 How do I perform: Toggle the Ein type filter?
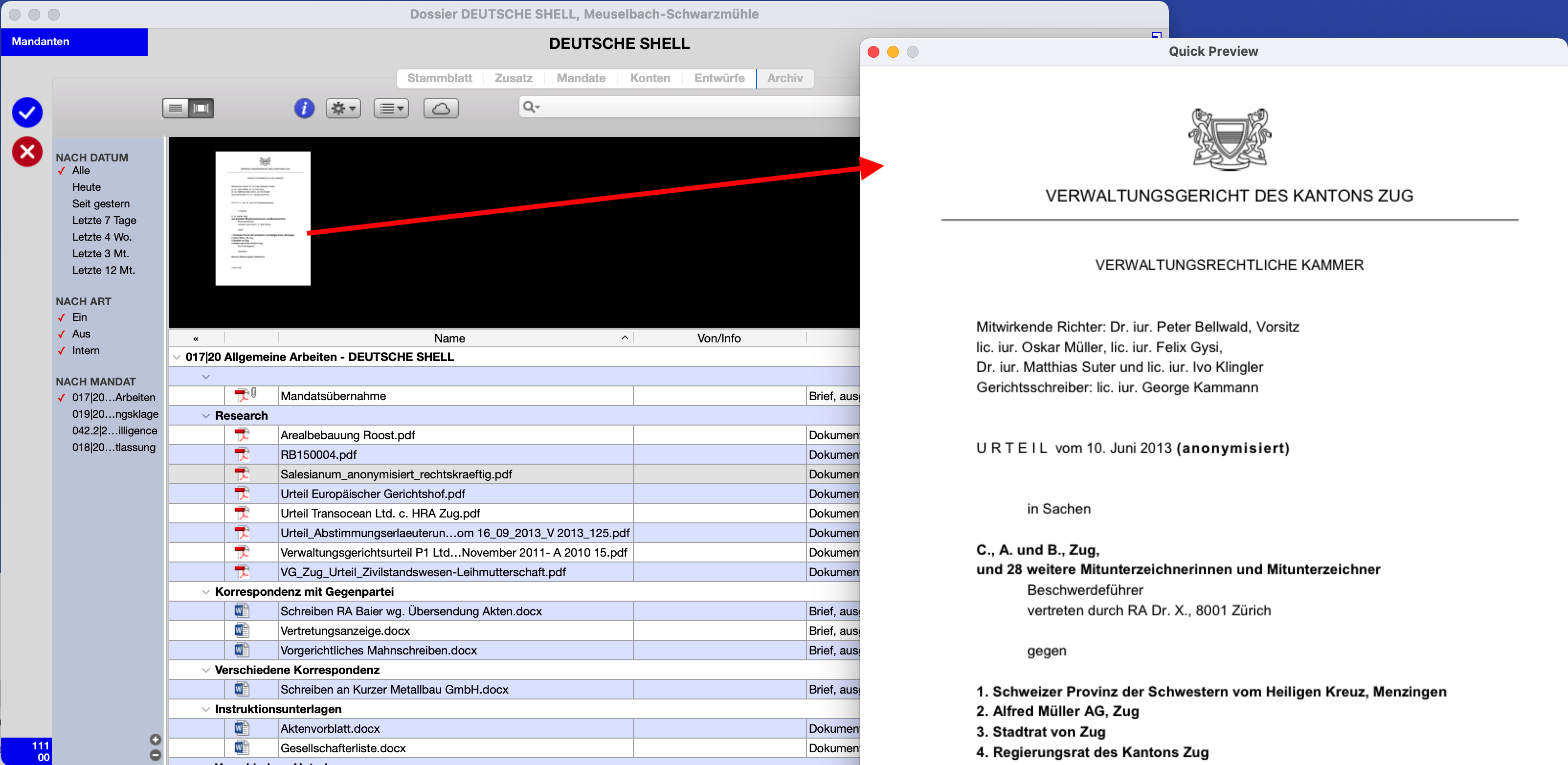80,317
